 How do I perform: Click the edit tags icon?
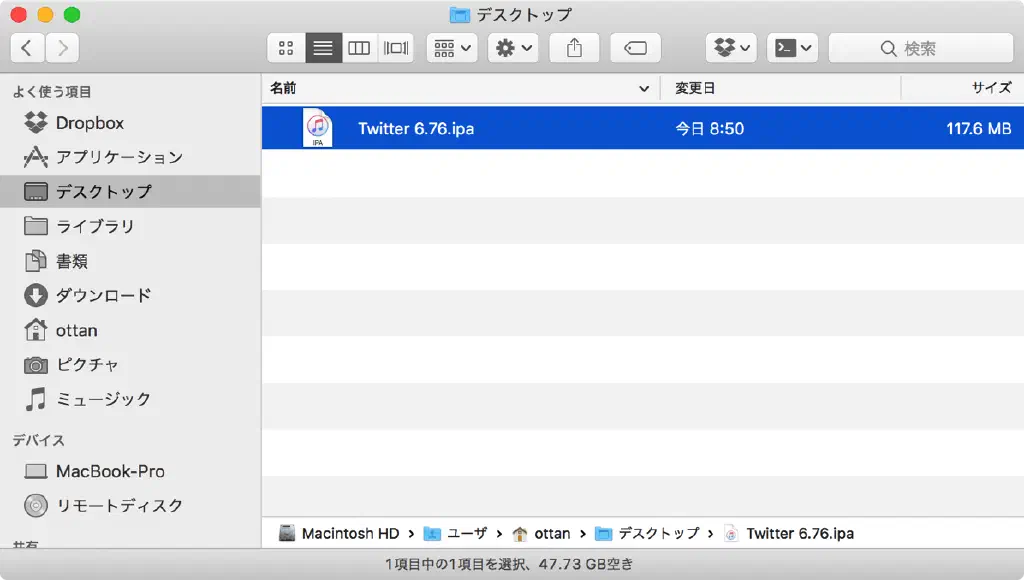tap(635, 47)
